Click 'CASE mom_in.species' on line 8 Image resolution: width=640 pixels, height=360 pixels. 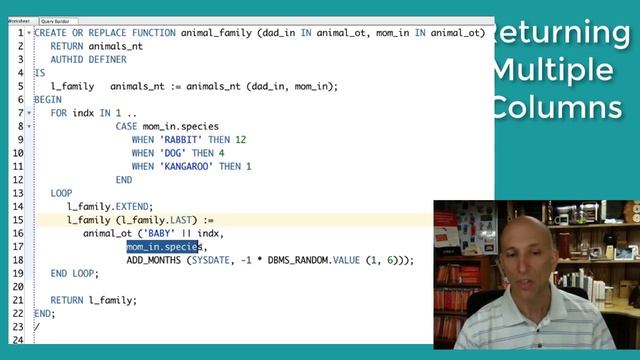pyautogui.click(x=167, y=127)
